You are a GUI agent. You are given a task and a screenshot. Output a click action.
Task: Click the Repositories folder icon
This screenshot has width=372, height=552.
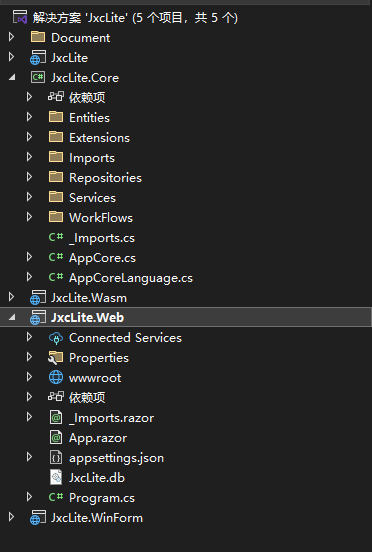click(x=56, y=177)
